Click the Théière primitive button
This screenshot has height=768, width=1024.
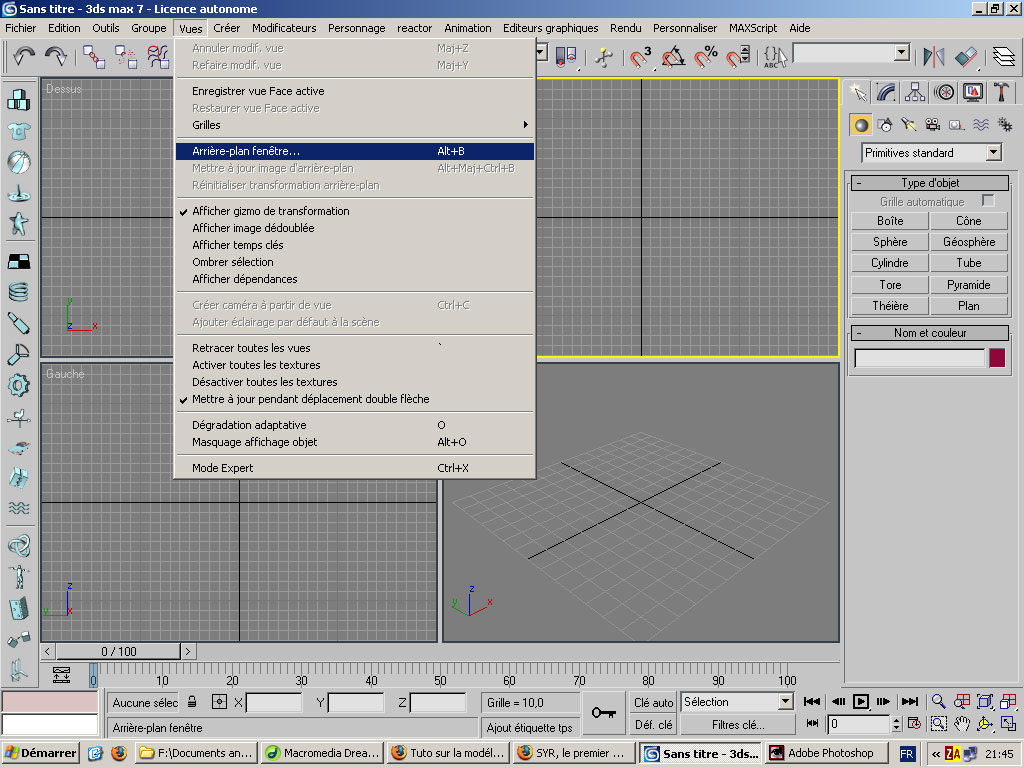[x=890, y=306]
